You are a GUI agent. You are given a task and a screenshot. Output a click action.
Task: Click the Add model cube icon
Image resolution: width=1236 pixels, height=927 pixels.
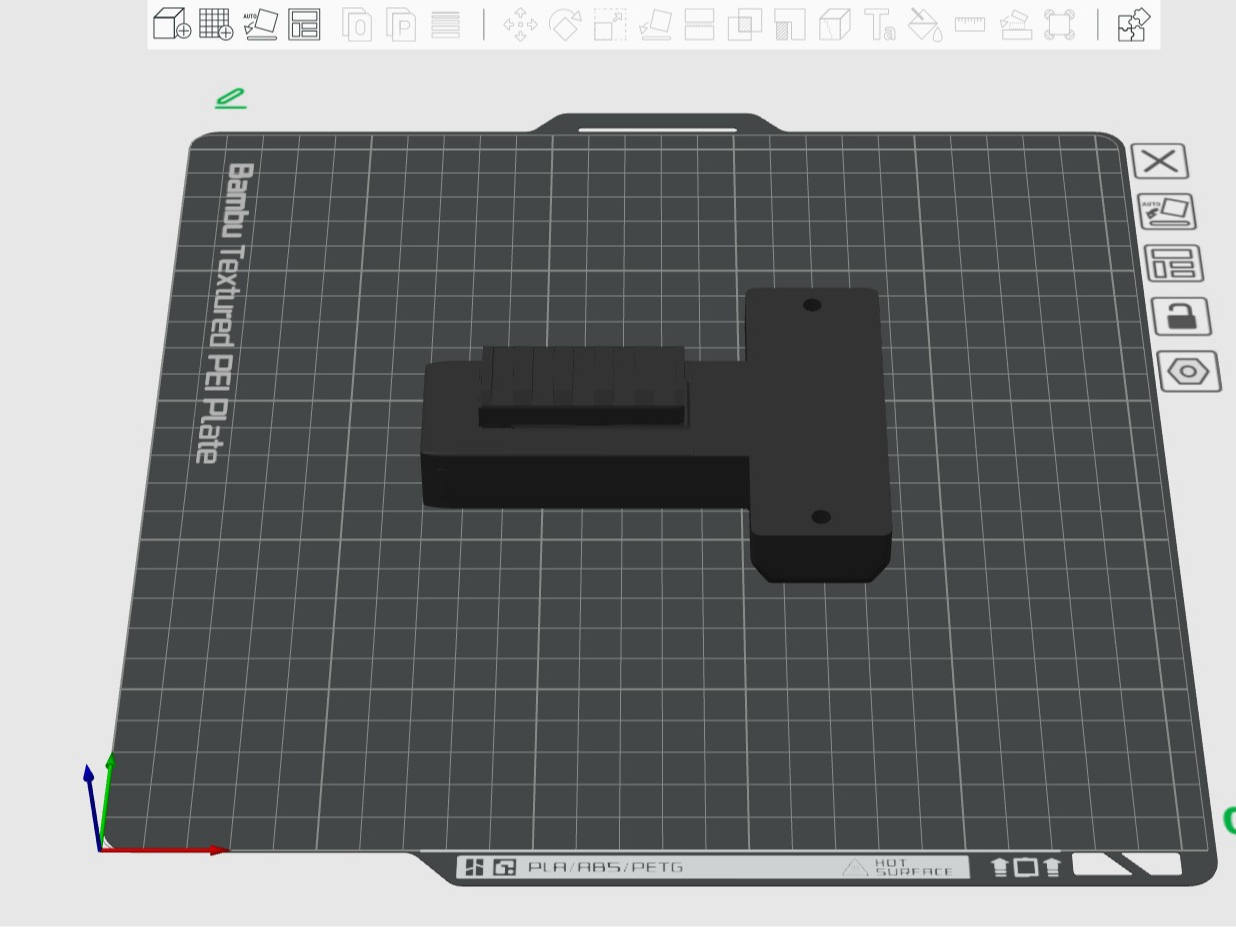(172, 23)
